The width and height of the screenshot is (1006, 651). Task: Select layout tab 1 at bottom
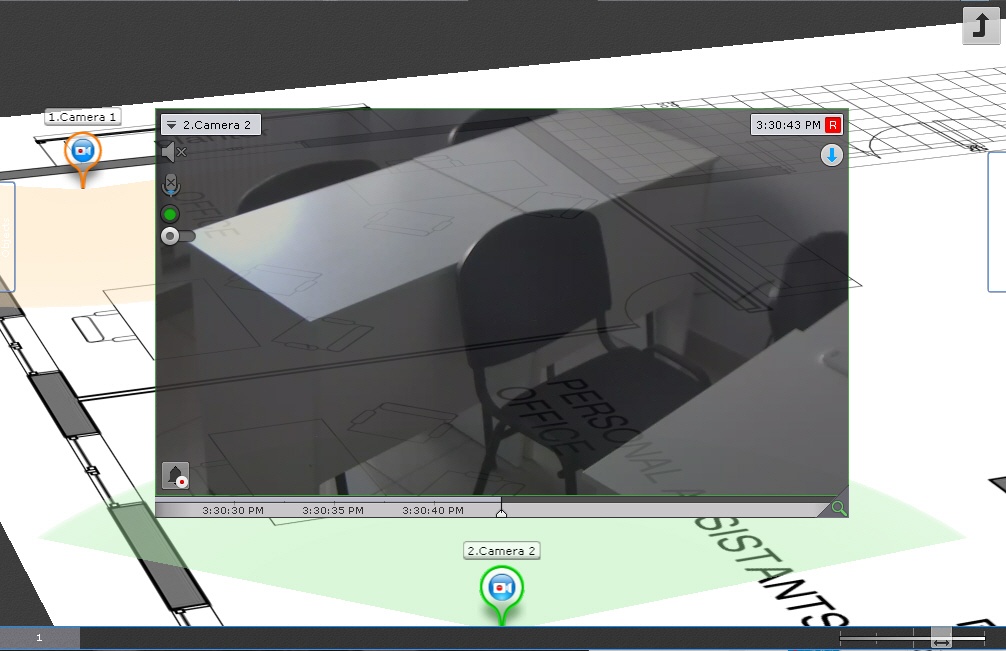[39, 638]
